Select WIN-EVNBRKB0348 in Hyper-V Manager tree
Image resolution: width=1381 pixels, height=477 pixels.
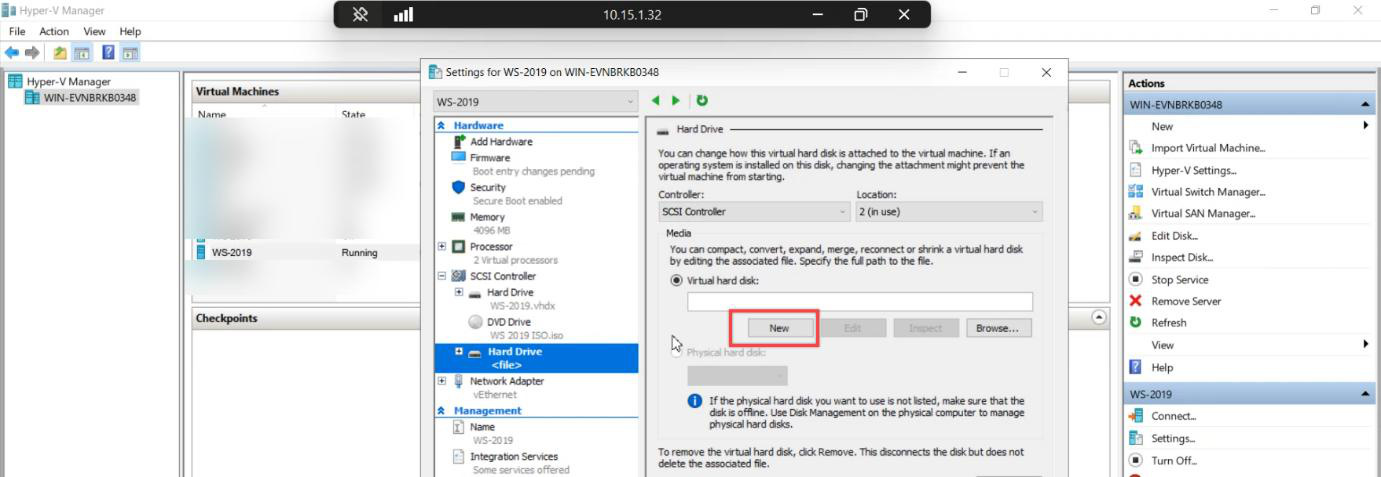pyautogui.click(x=90, y=98)
